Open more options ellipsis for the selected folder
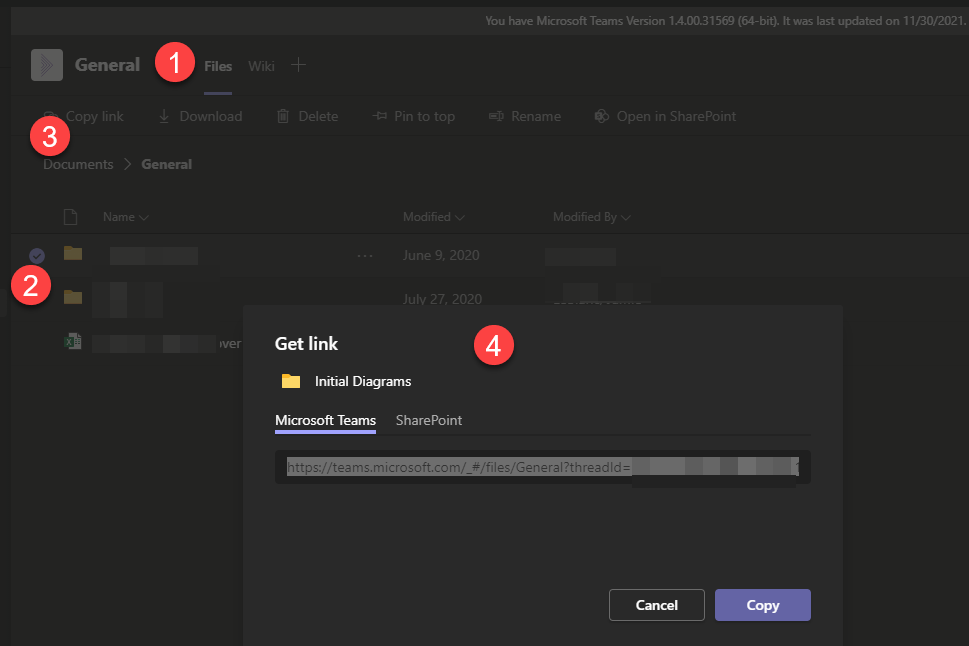 [x=365, y=255]
